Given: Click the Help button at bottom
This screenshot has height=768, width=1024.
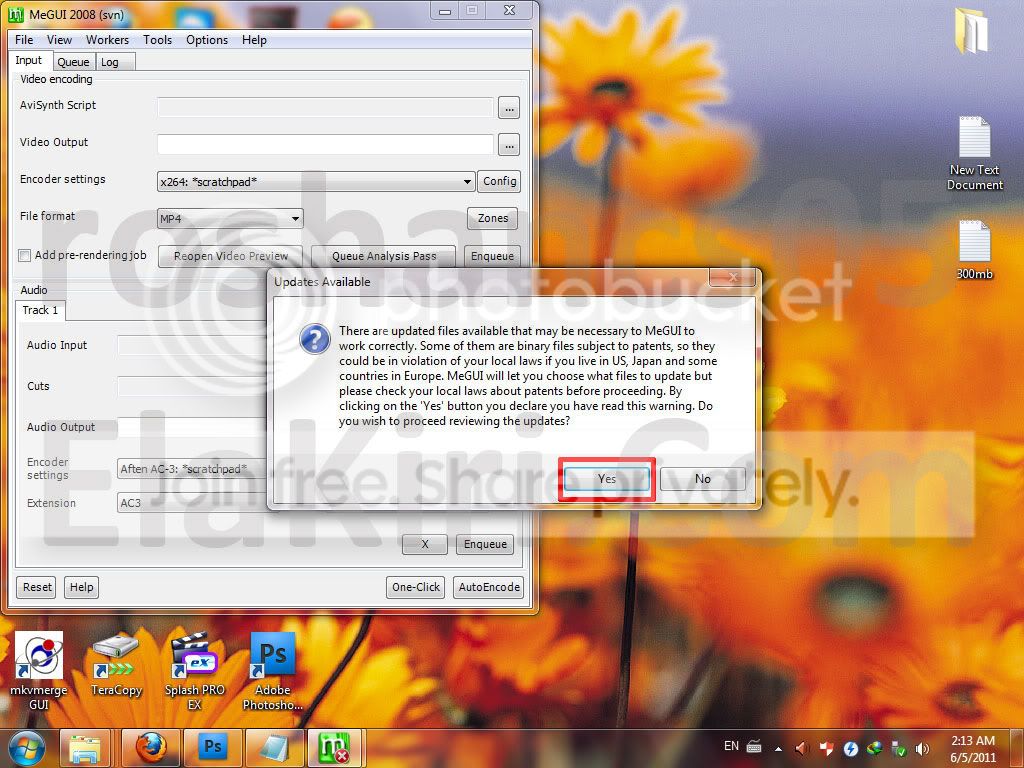Looking at the screenshot, I should click(x=82, y=587).
